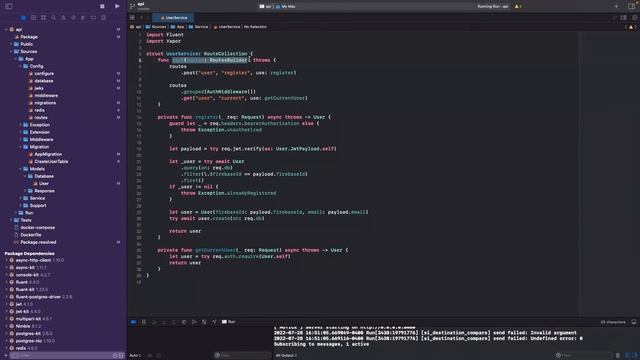Select the User model file
Screen dimensions: 640x360
[44, 184]
